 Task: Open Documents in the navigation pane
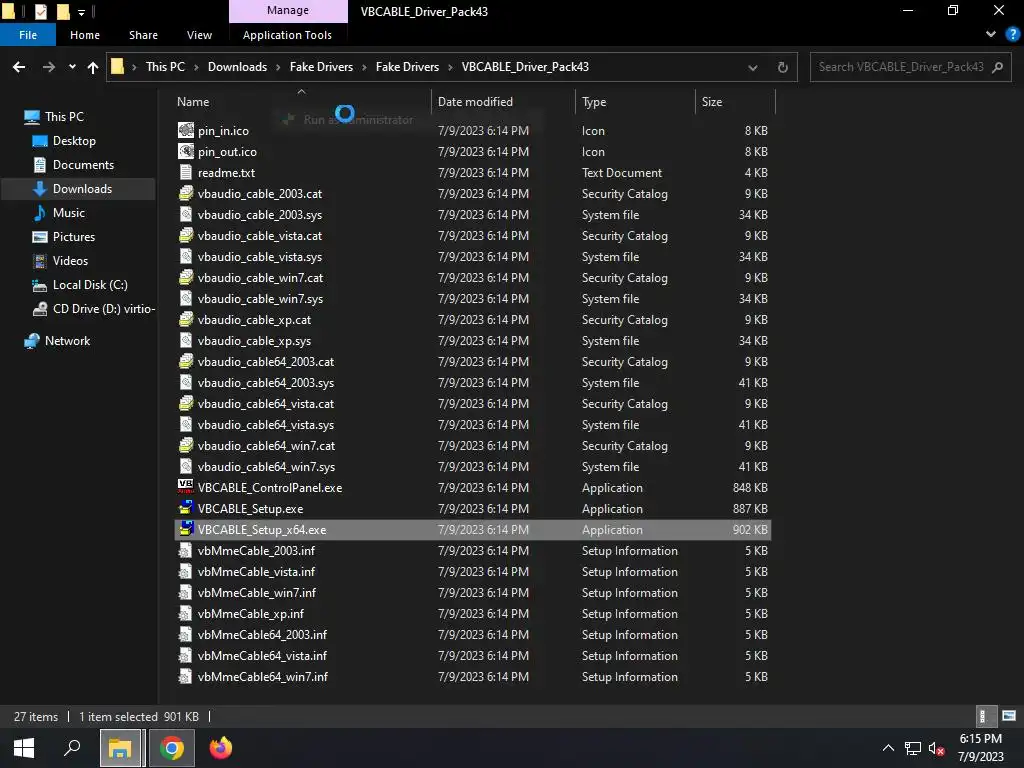(x=83, y=165)
